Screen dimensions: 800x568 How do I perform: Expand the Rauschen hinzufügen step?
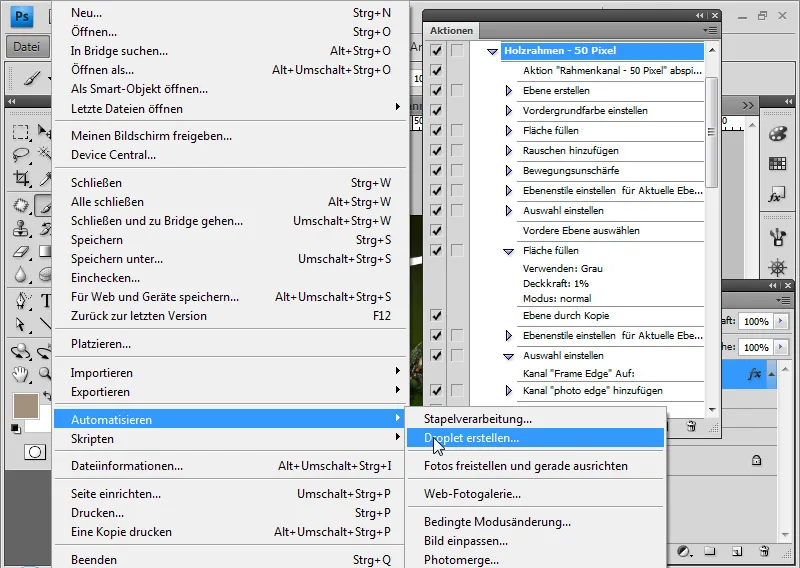pyautogui.click(x=508, y=150)
